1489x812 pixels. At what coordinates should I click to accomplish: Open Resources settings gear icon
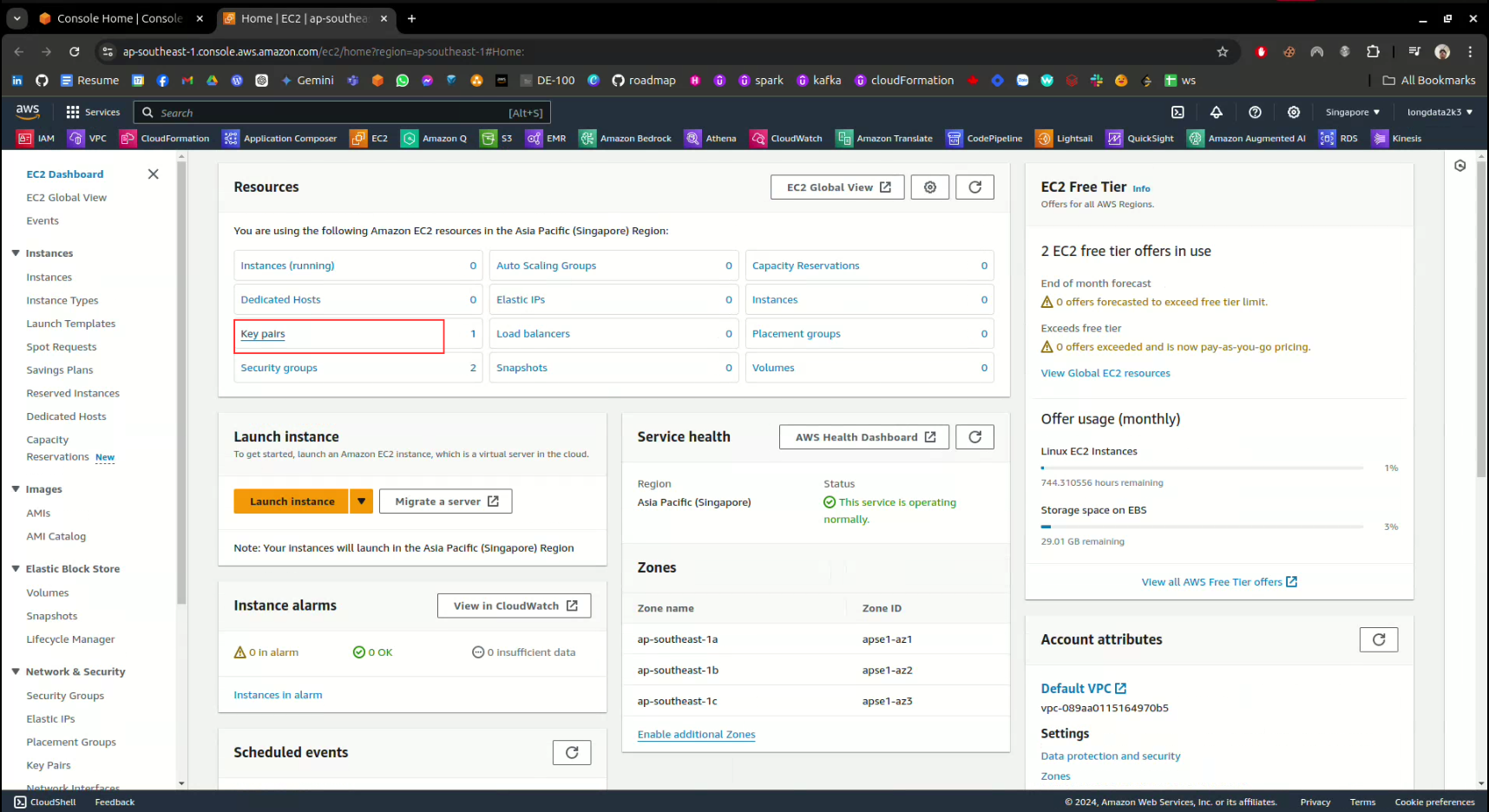(x=930, y=187)
